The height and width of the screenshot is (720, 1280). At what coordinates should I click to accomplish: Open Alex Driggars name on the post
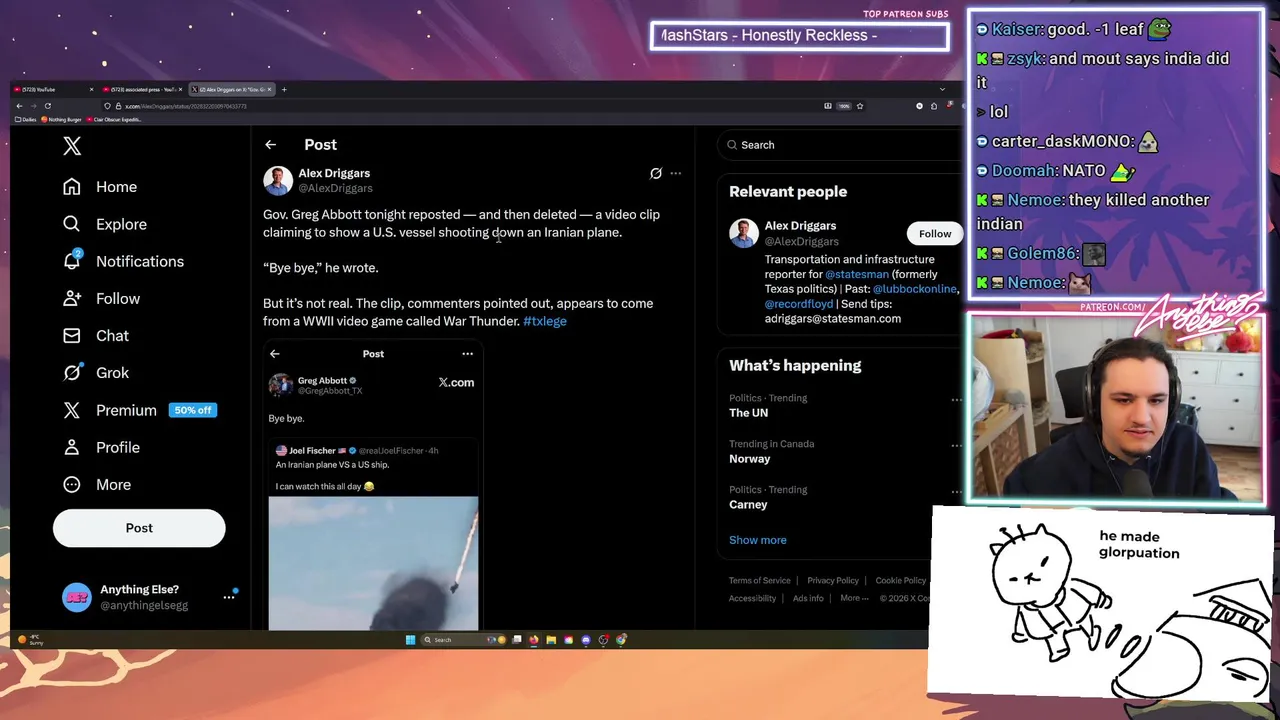click(334, 173)
